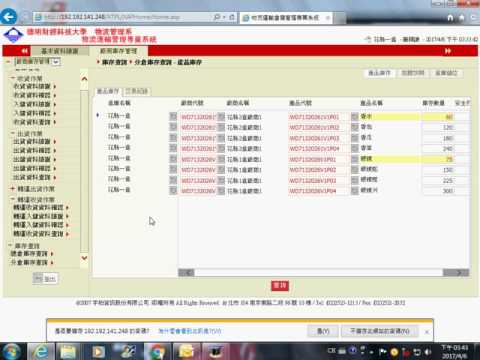Viewport: 480px width, 360px height.
Task: Open product name lookup icon in quantity 300 row
Action: [355, 191]
